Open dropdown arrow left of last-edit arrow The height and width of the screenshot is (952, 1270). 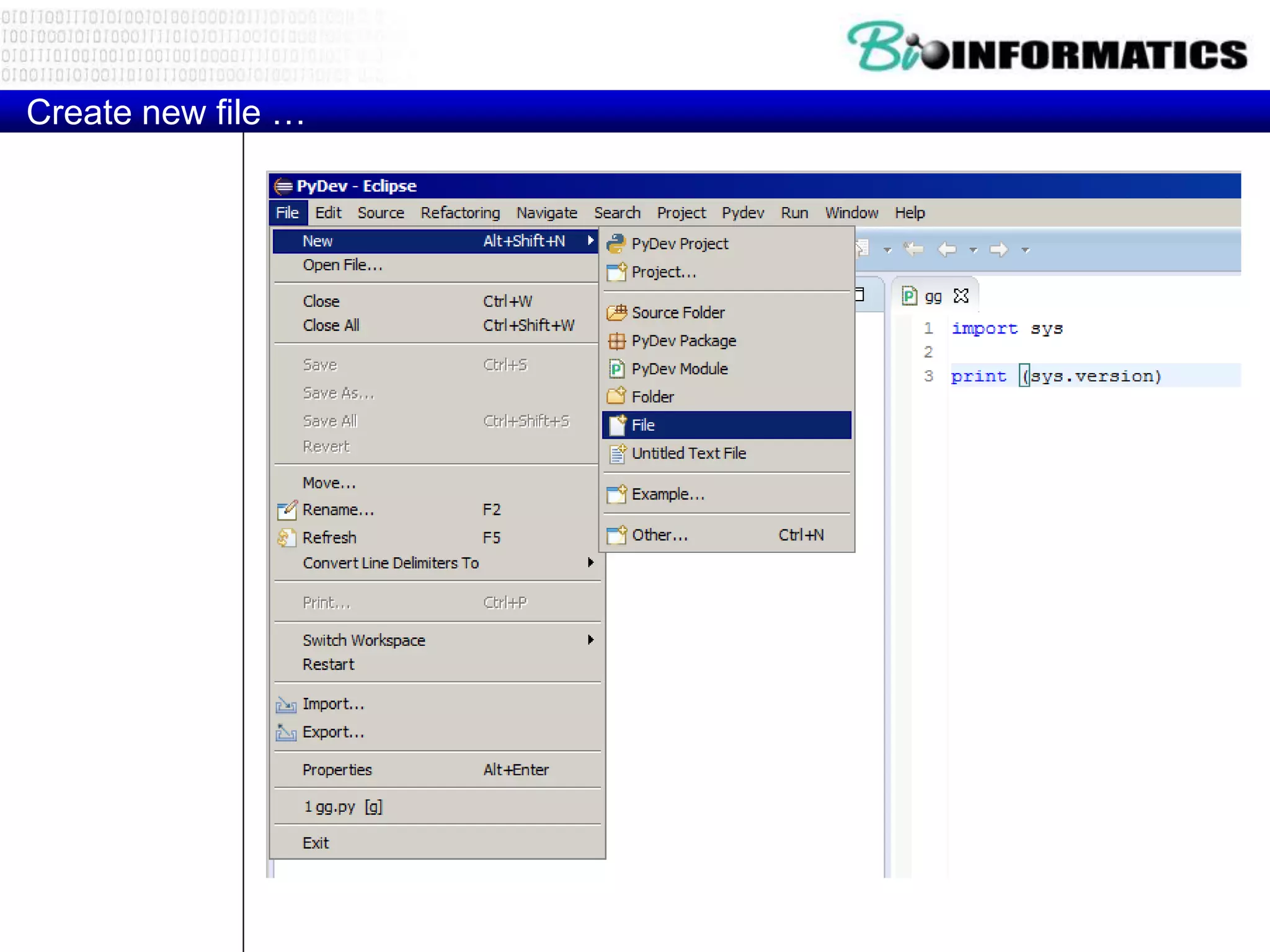point(887,250)
